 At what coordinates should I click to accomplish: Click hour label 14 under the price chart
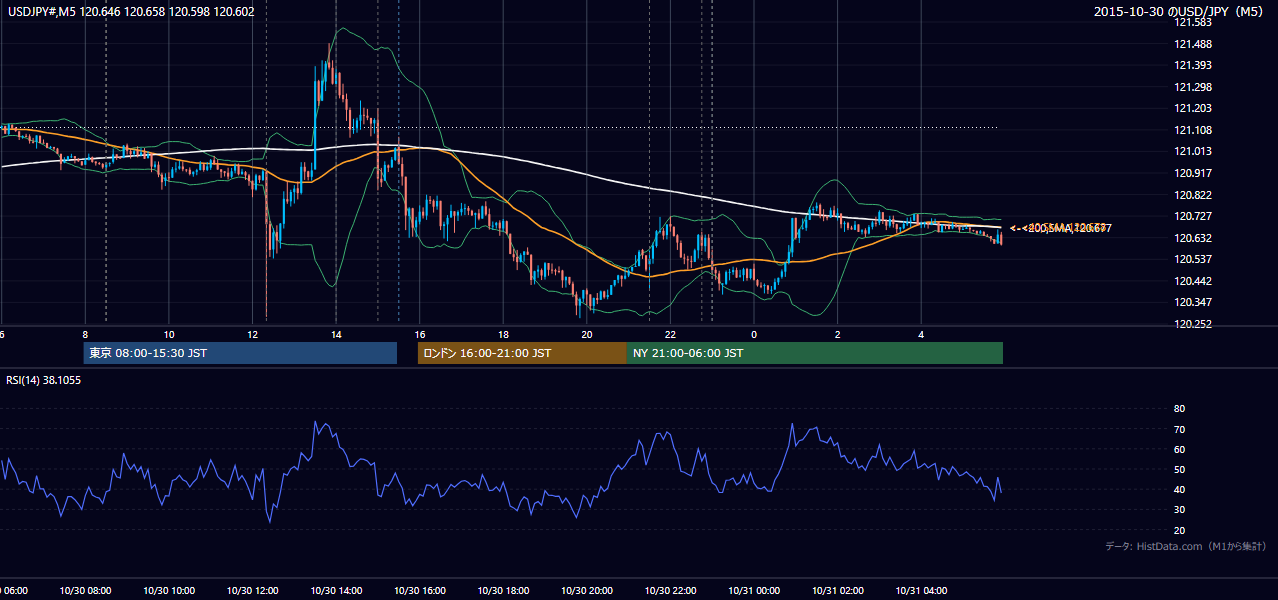(x=336, y=334)
